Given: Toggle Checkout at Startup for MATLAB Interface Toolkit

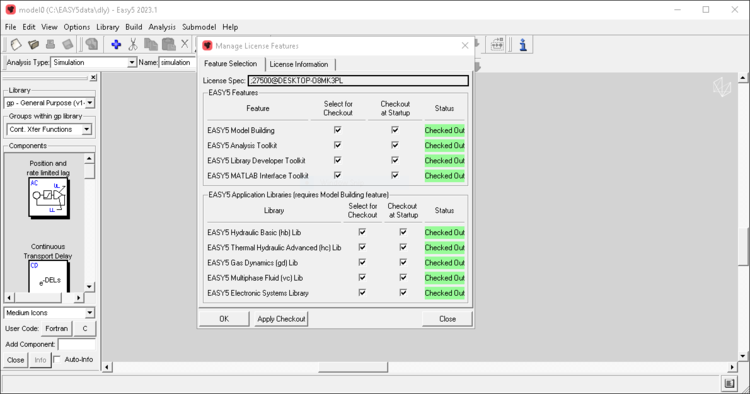Looking at the screenshot, I should coord(395,175).
